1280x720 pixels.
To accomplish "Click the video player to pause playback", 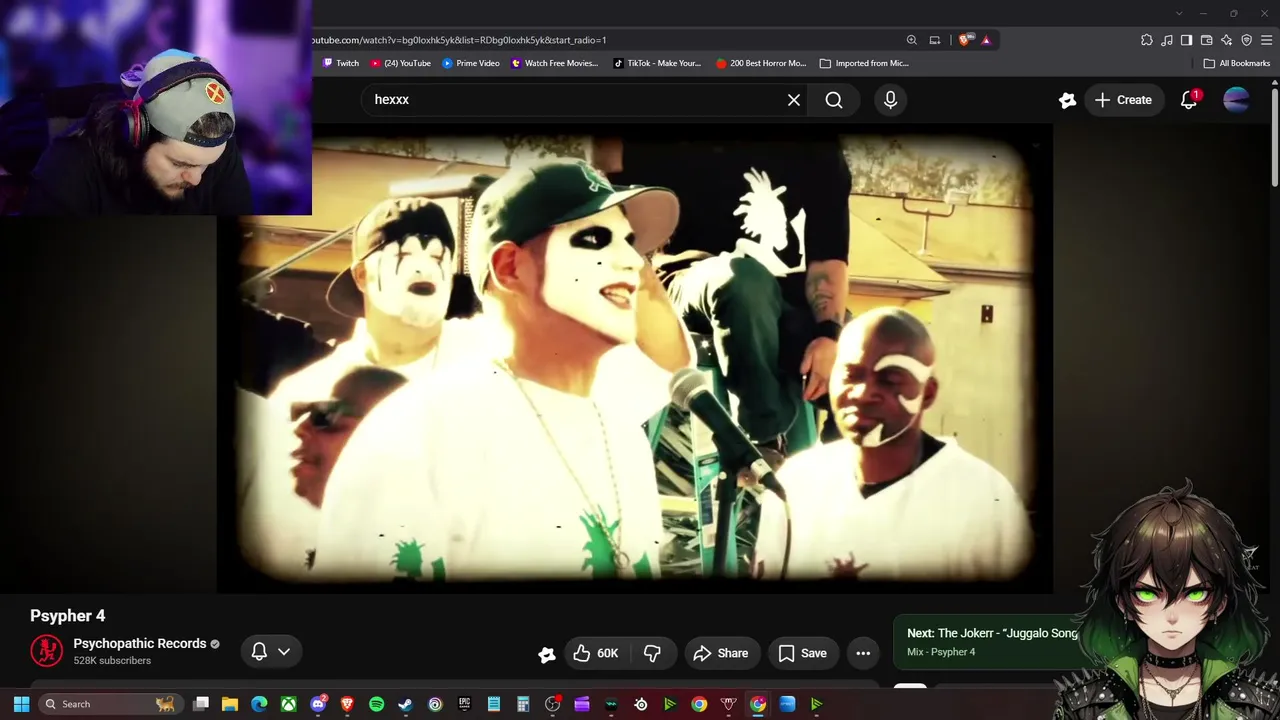I will [634, 358].
